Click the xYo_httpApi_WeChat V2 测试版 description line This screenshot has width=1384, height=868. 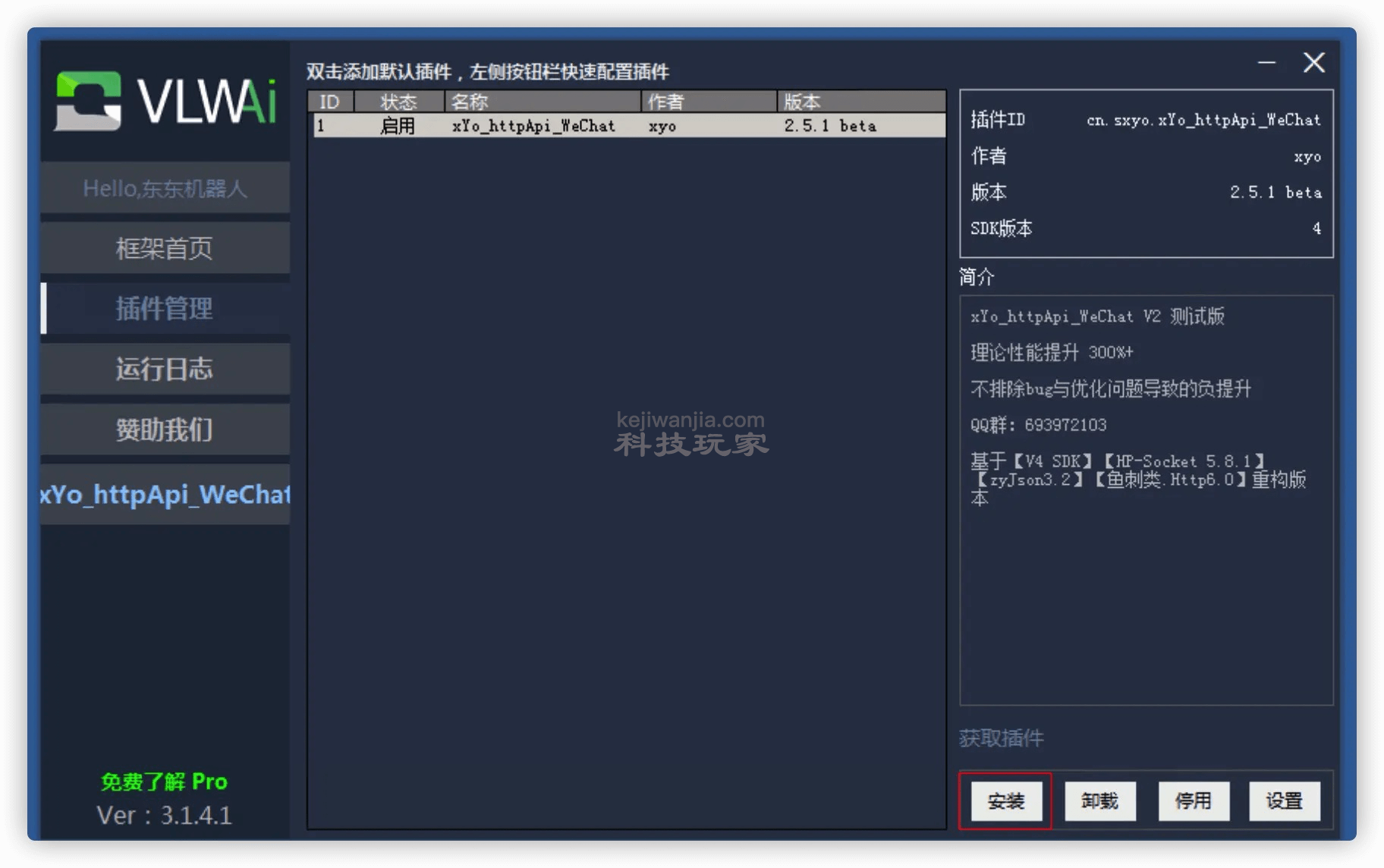[1097, 316]
